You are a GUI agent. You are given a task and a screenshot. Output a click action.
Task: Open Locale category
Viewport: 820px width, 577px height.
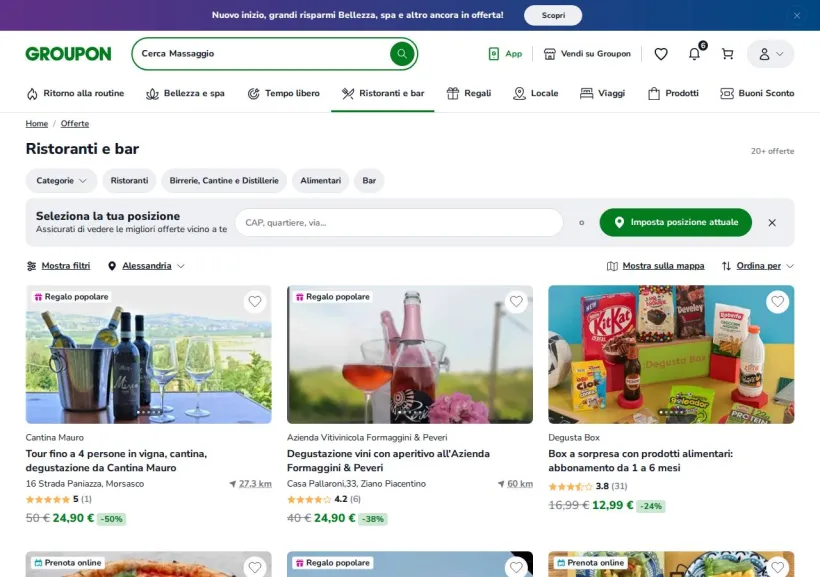pyautogui.click(x=536, y=94)
